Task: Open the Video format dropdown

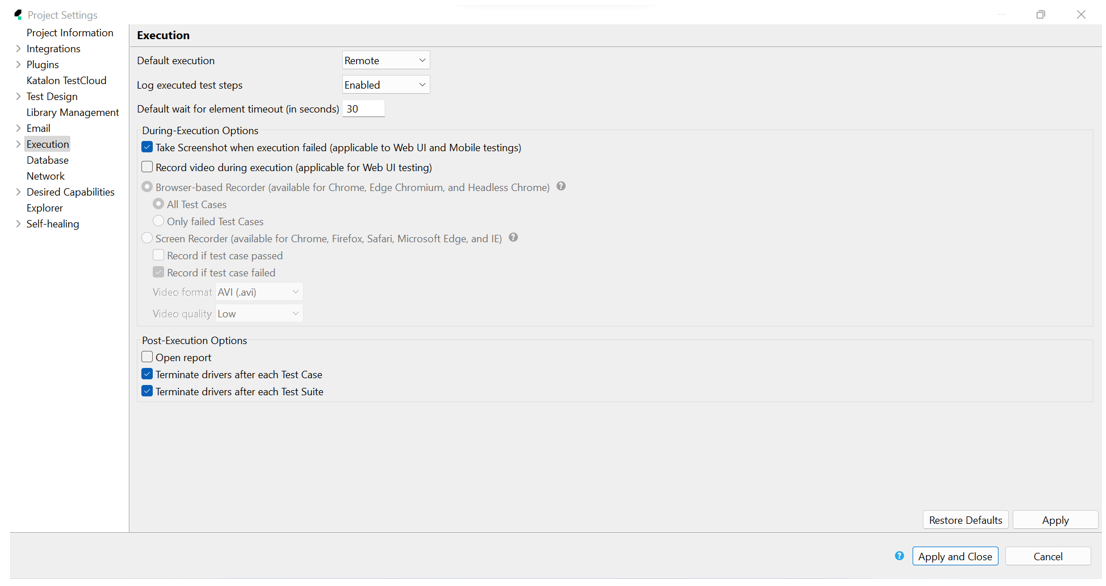Action: pos(258,292)
